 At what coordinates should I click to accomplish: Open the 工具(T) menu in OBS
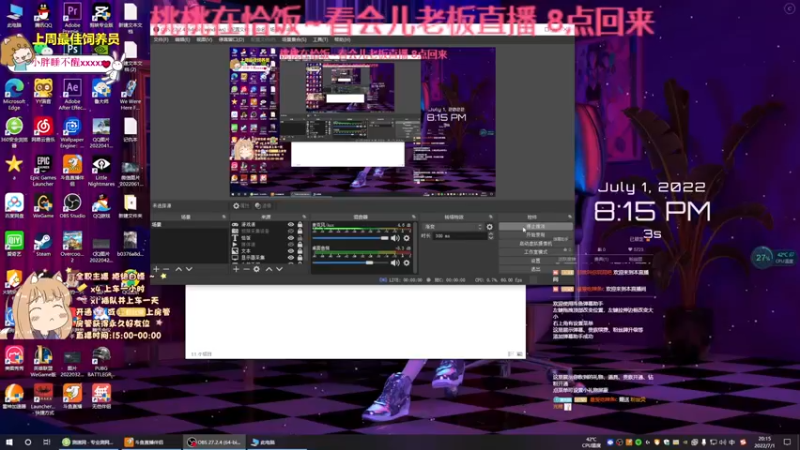coord(320,39)
